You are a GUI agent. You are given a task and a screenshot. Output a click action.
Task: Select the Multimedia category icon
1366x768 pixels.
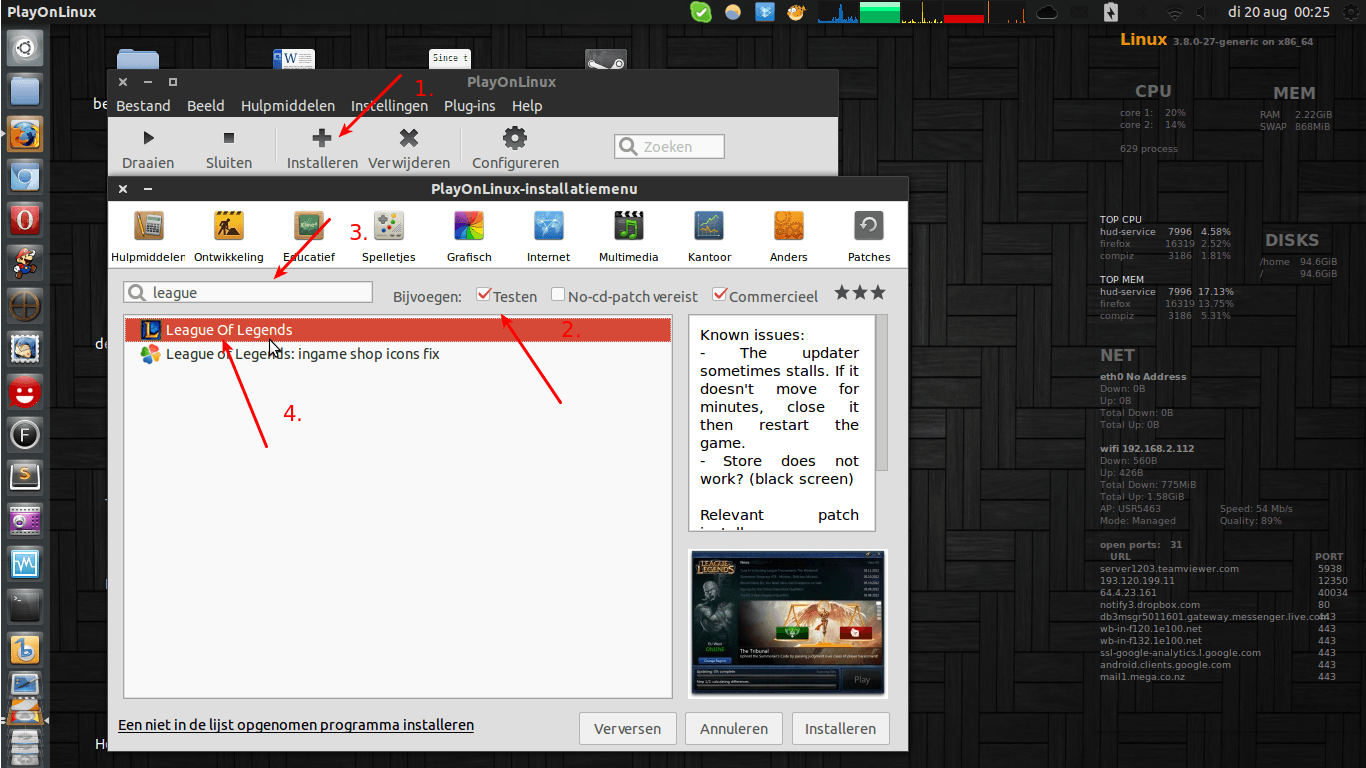point(629,226)
